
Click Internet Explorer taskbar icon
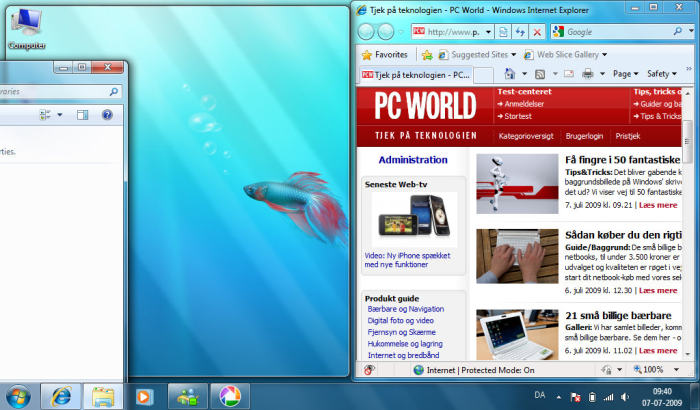click(61, 396)
